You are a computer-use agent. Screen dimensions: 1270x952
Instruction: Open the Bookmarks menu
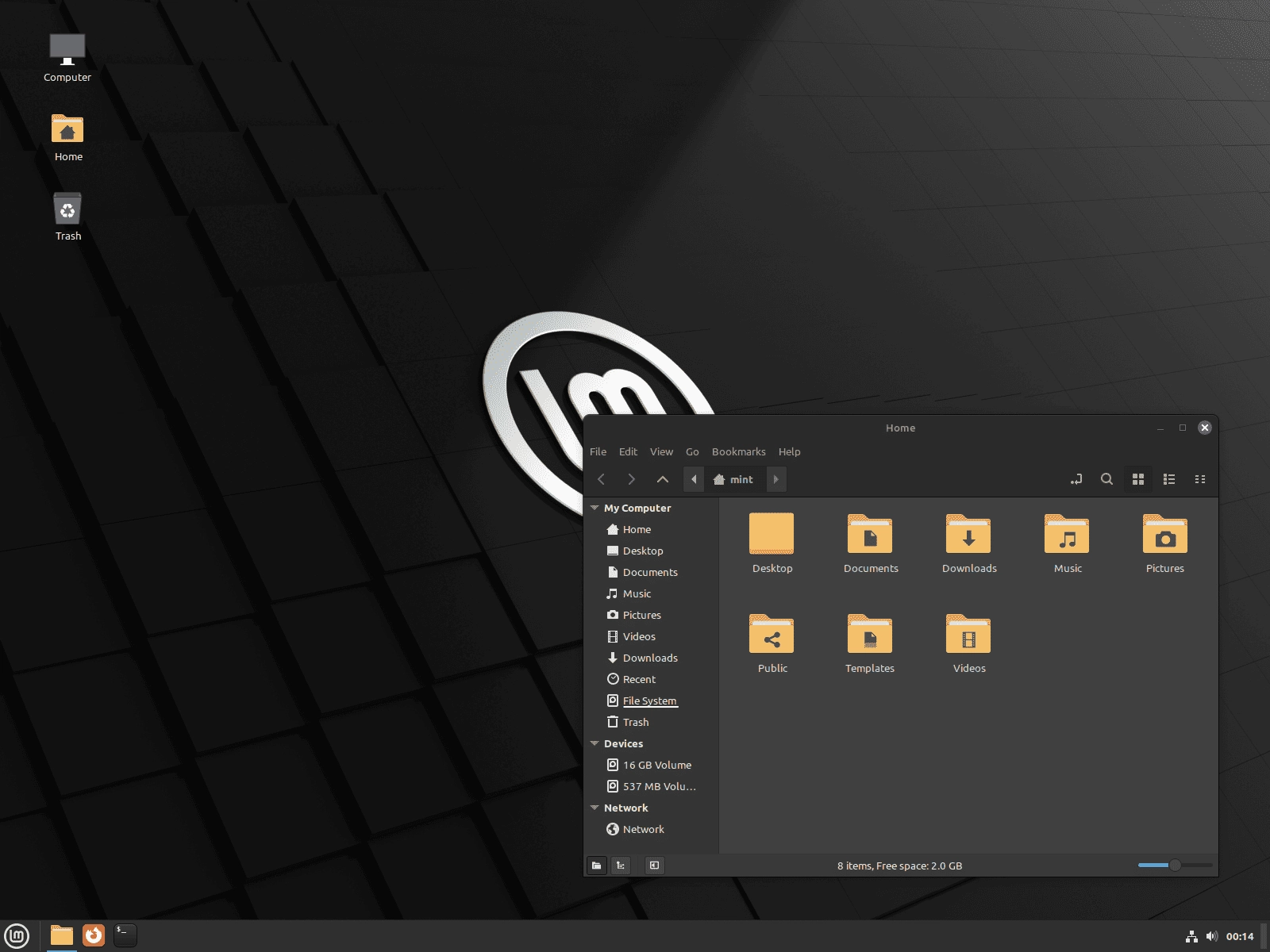point(738,451)
